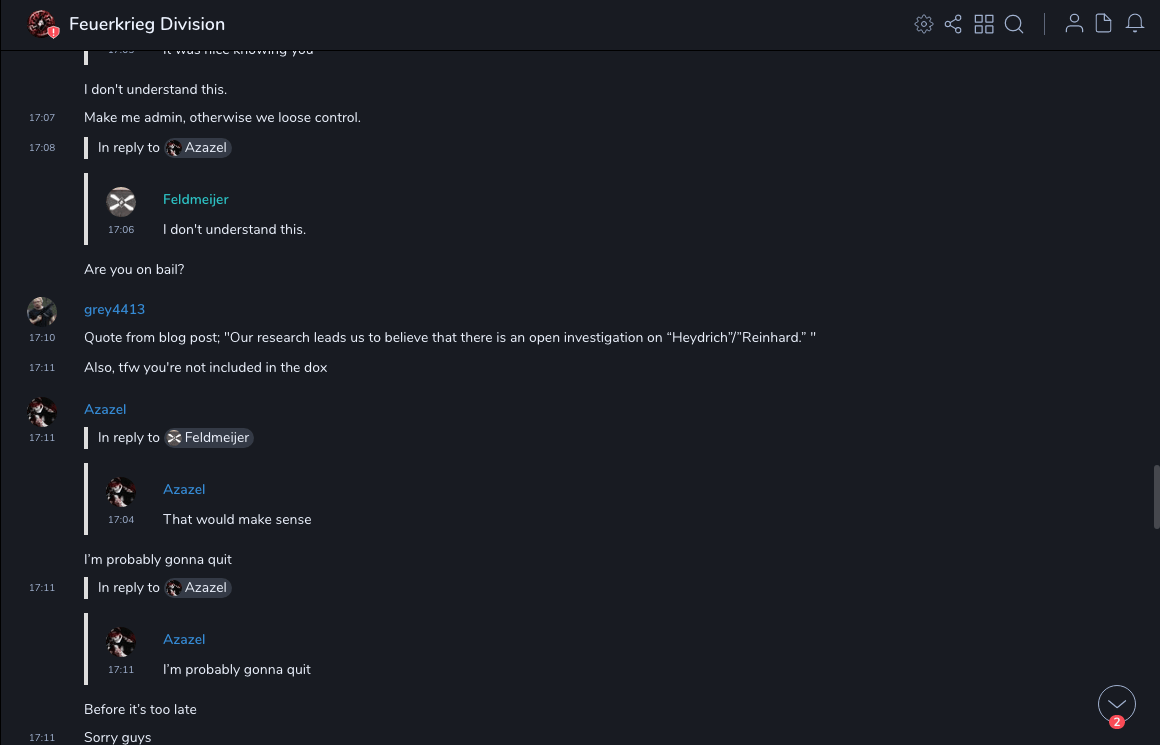Click the Feuerkrieg Division room avatar
Image resolution: width=1160 pixels, height=745 pixels.
[41, 24]
